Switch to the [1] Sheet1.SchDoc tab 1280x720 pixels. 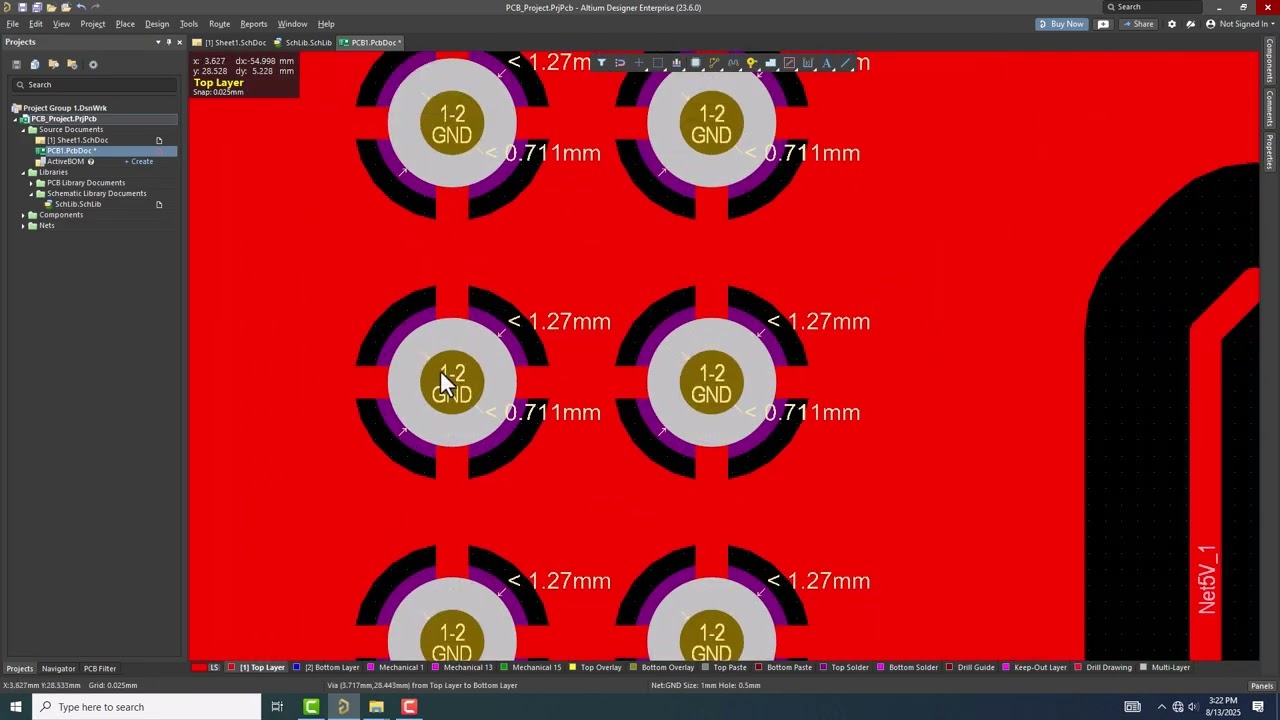click(x=230, y=43)
